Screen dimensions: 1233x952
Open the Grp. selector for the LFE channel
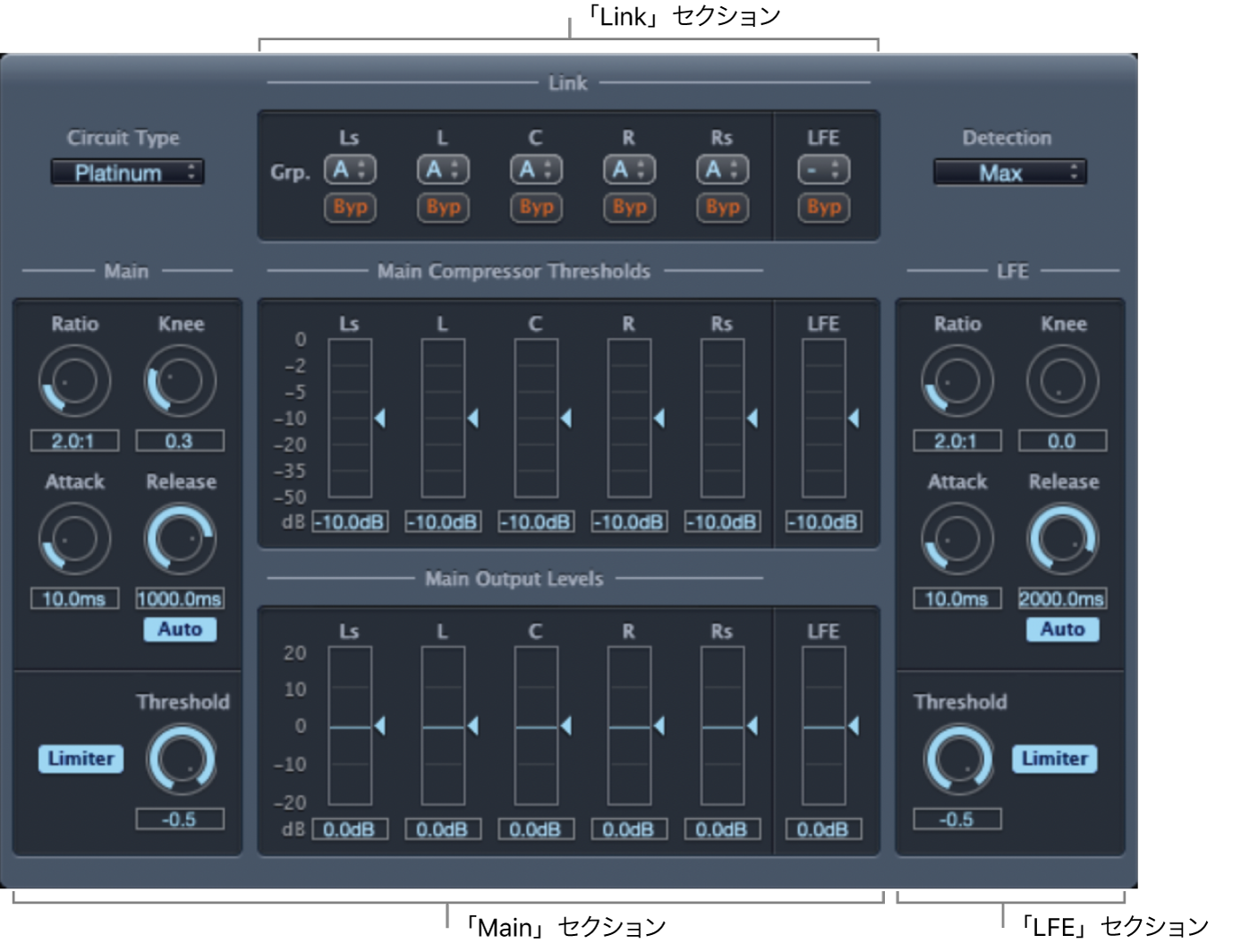pos(822,169)
